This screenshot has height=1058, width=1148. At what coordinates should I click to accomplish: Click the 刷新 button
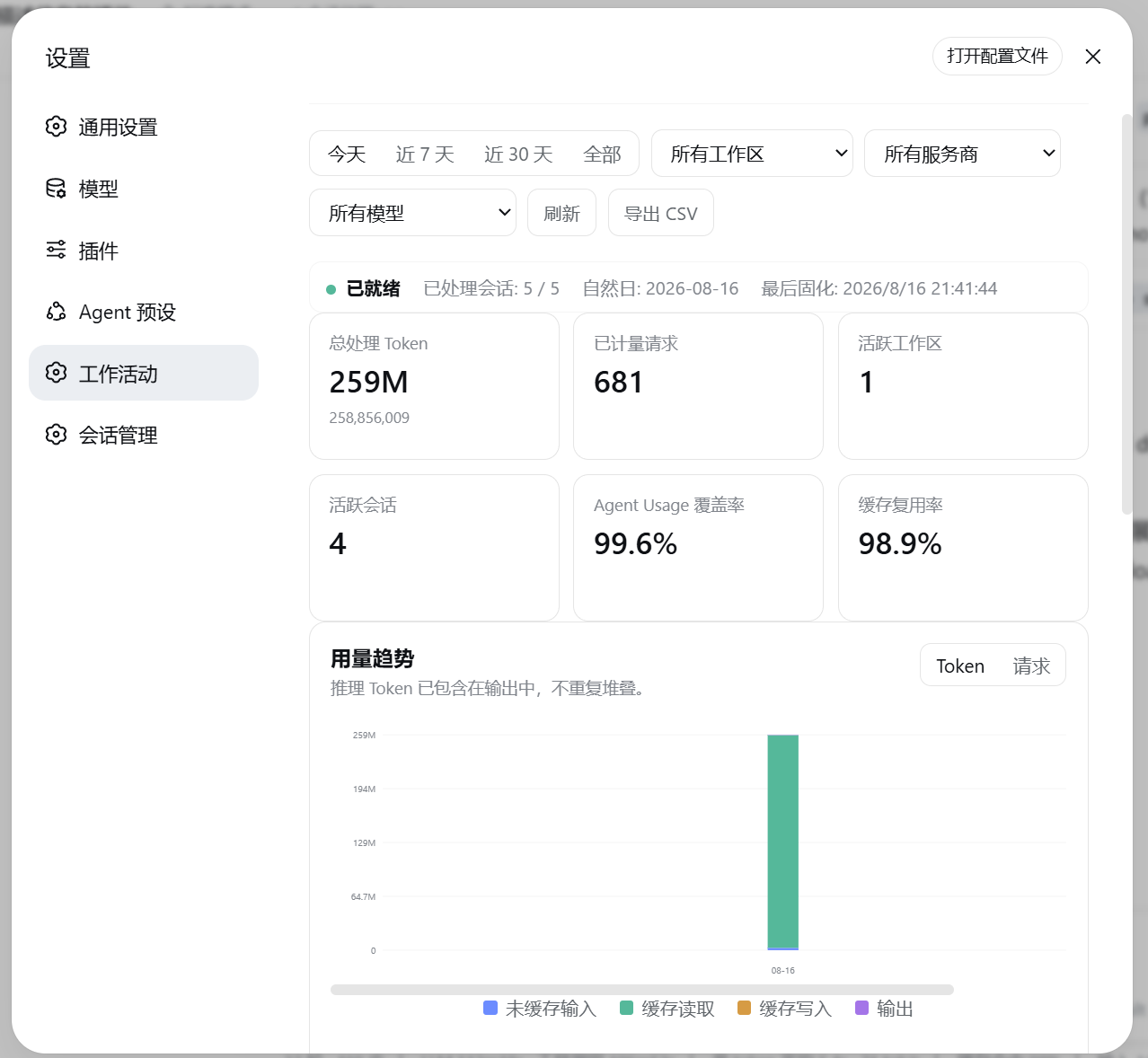[x=561, y=213]
